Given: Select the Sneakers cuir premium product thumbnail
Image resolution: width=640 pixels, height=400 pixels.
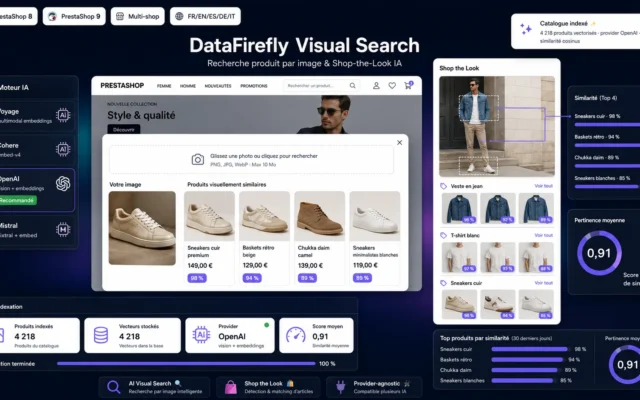Looking at the screenshot, I should pos(209,216).
